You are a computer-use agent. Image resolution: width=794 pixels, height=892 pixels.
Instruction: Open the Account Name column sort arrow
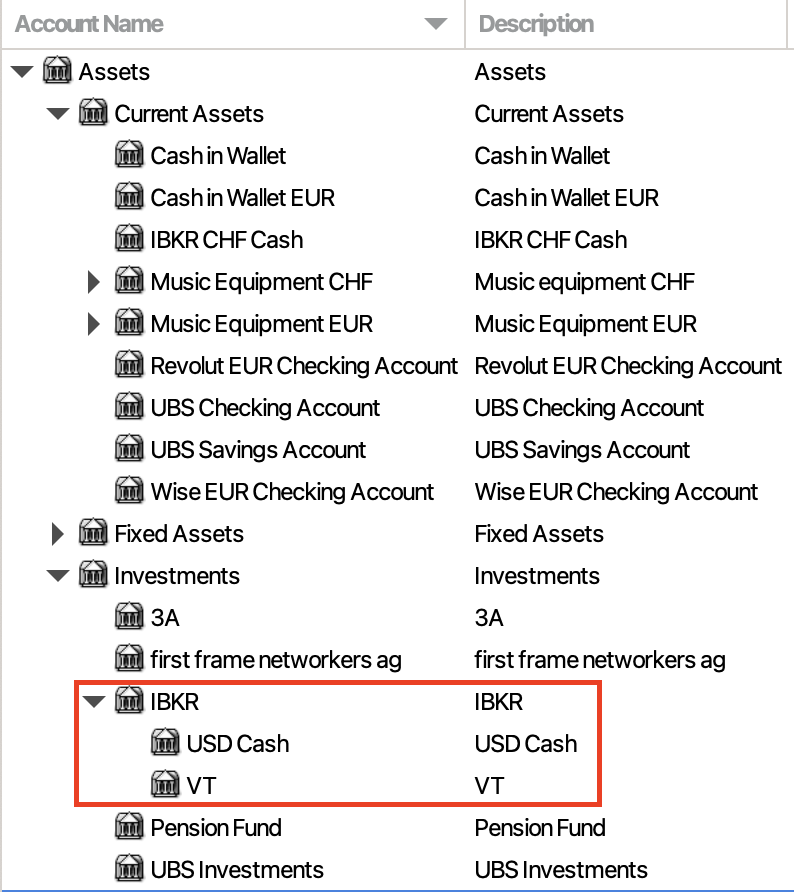point(436,24)
